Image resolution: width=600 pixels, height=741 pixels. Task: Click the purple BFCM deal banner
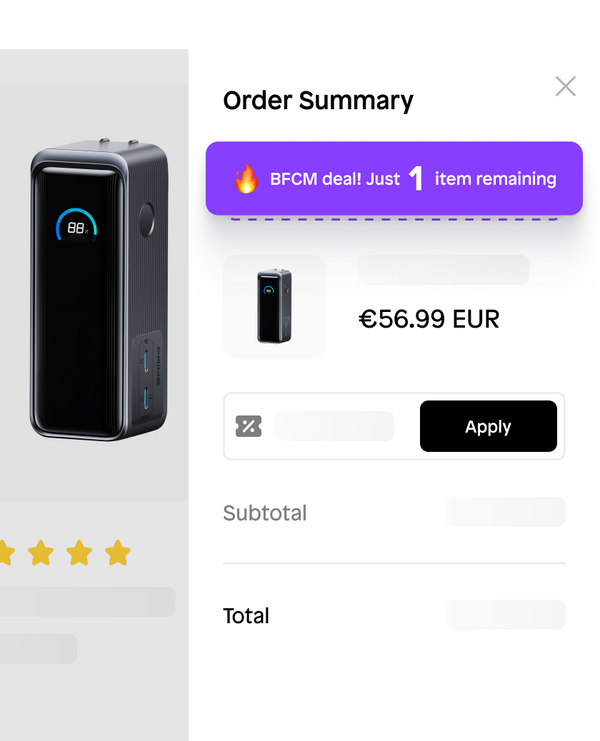point(394,179)
